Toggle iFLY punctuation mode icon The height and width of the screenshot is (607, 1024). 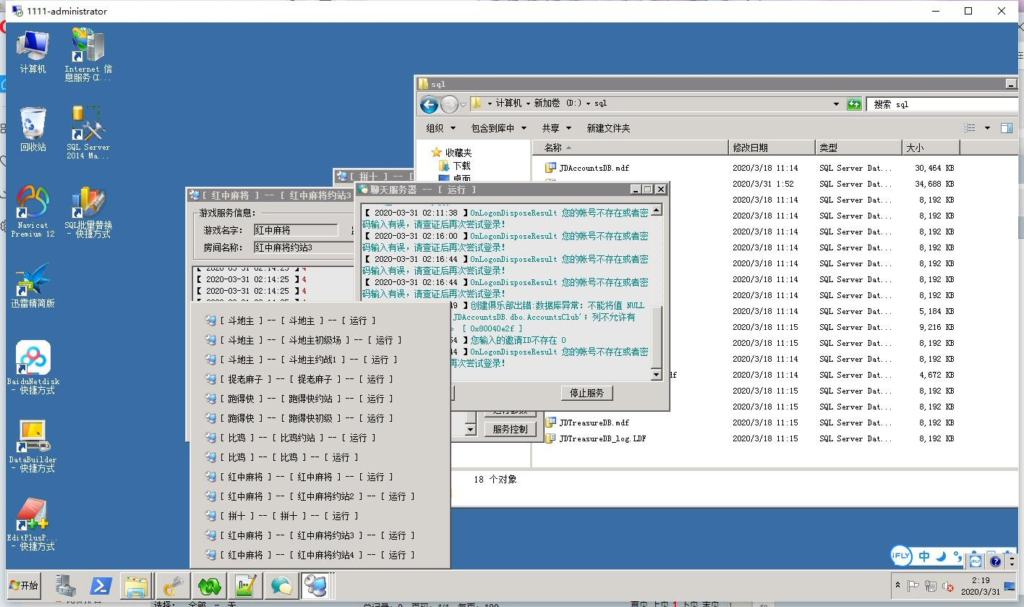[x=957, y=557]
